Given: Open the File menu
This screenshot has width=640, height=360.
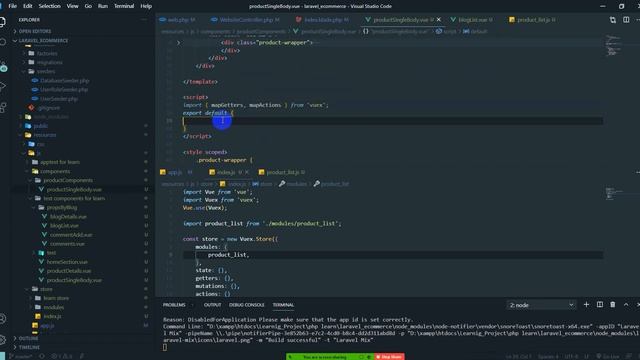Looking at the screenshot, I should click(13, 6).
